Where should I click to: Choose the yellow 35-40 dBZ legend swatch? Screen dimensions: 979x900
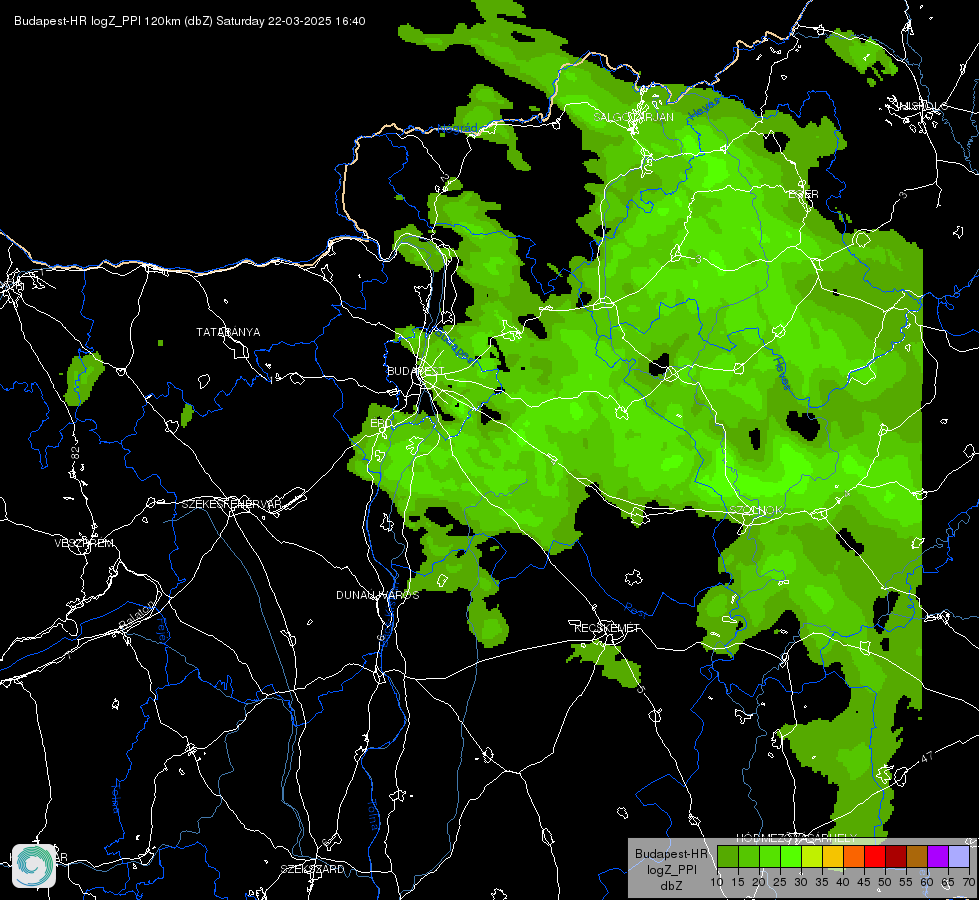(x=833, y=856)
